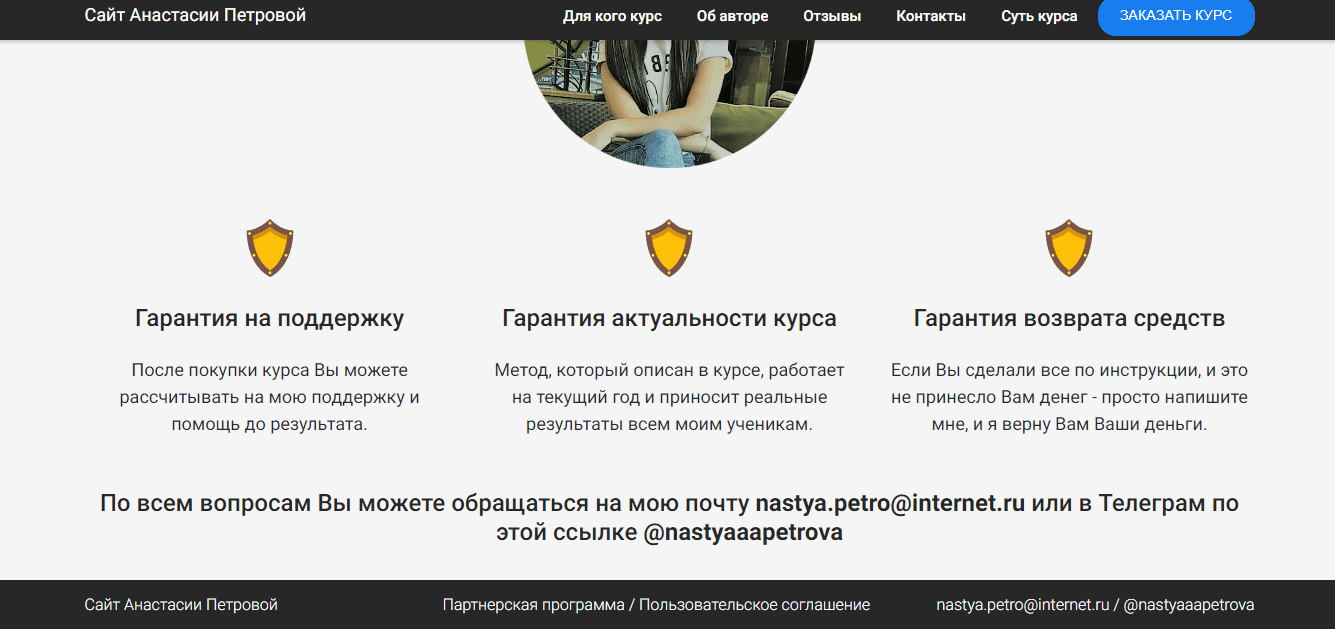This screenshot has width=1335, height=642.
Task: Open the "Контакты" menu item
Action: pyautogui.click(x=930, y=16)
